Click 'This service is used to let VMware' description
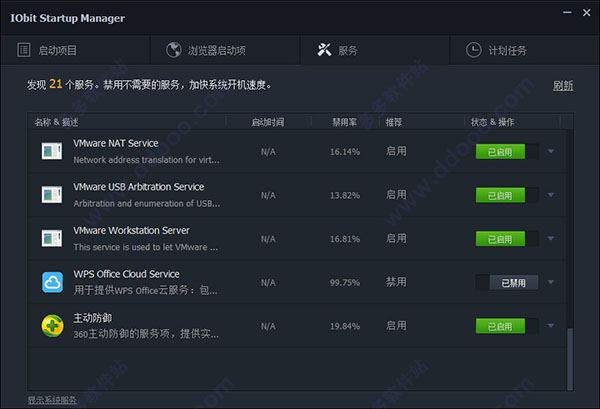The width and height of the screenshot is (600, 409). pyautogui.click(x=146, y=247)
